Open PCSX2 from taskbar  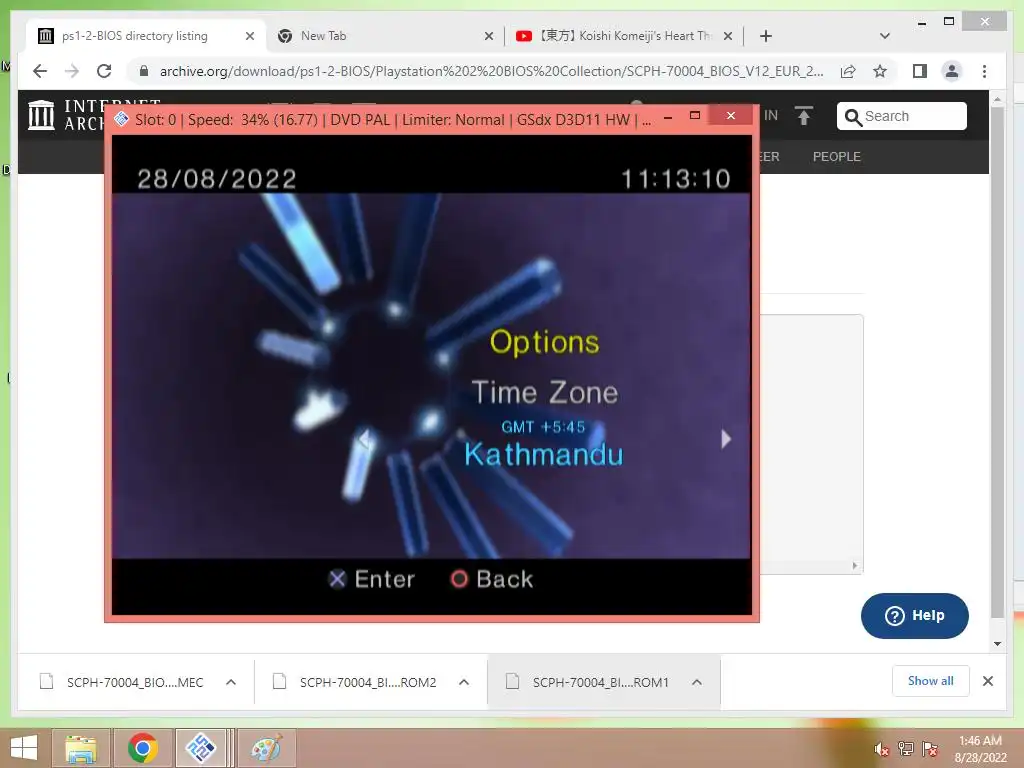(200, 748)
